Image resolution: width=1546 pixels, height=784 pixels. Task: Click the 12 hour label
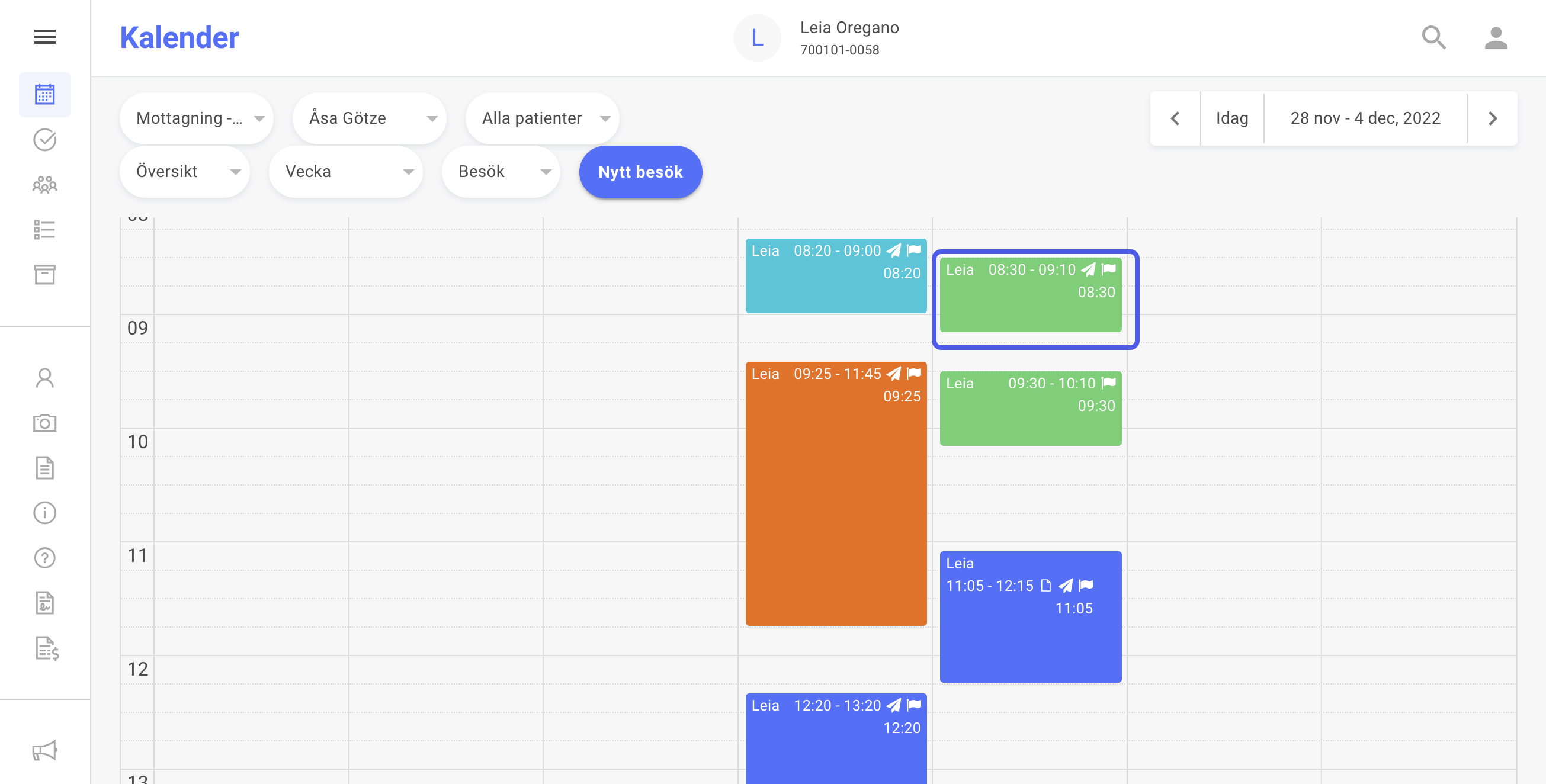(137, 670)
